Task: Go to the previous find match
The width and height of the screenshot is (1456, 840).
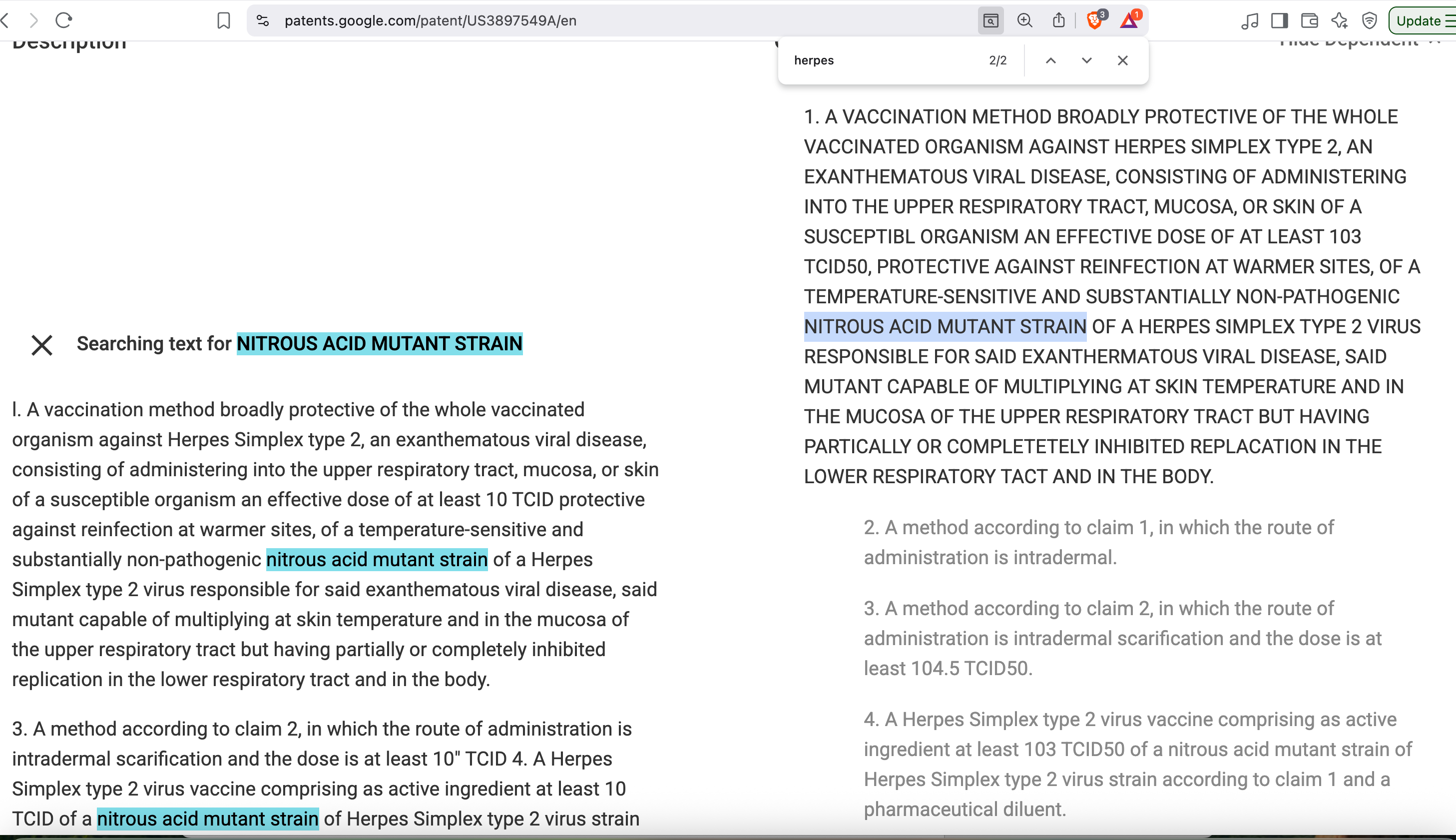Action: 1050,60
